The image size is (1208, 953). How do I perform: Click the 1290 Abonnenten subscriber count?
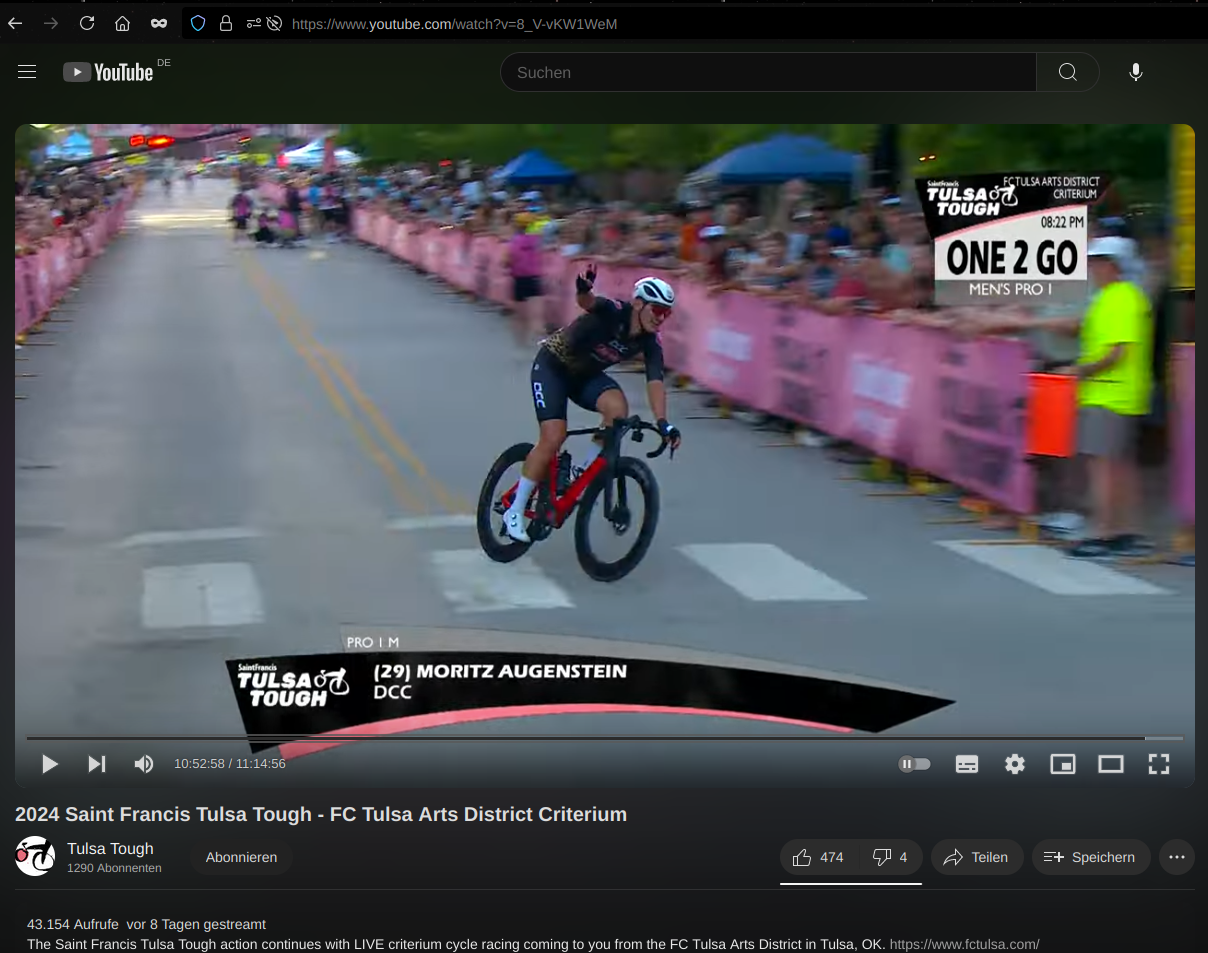[x=114, y=868]
